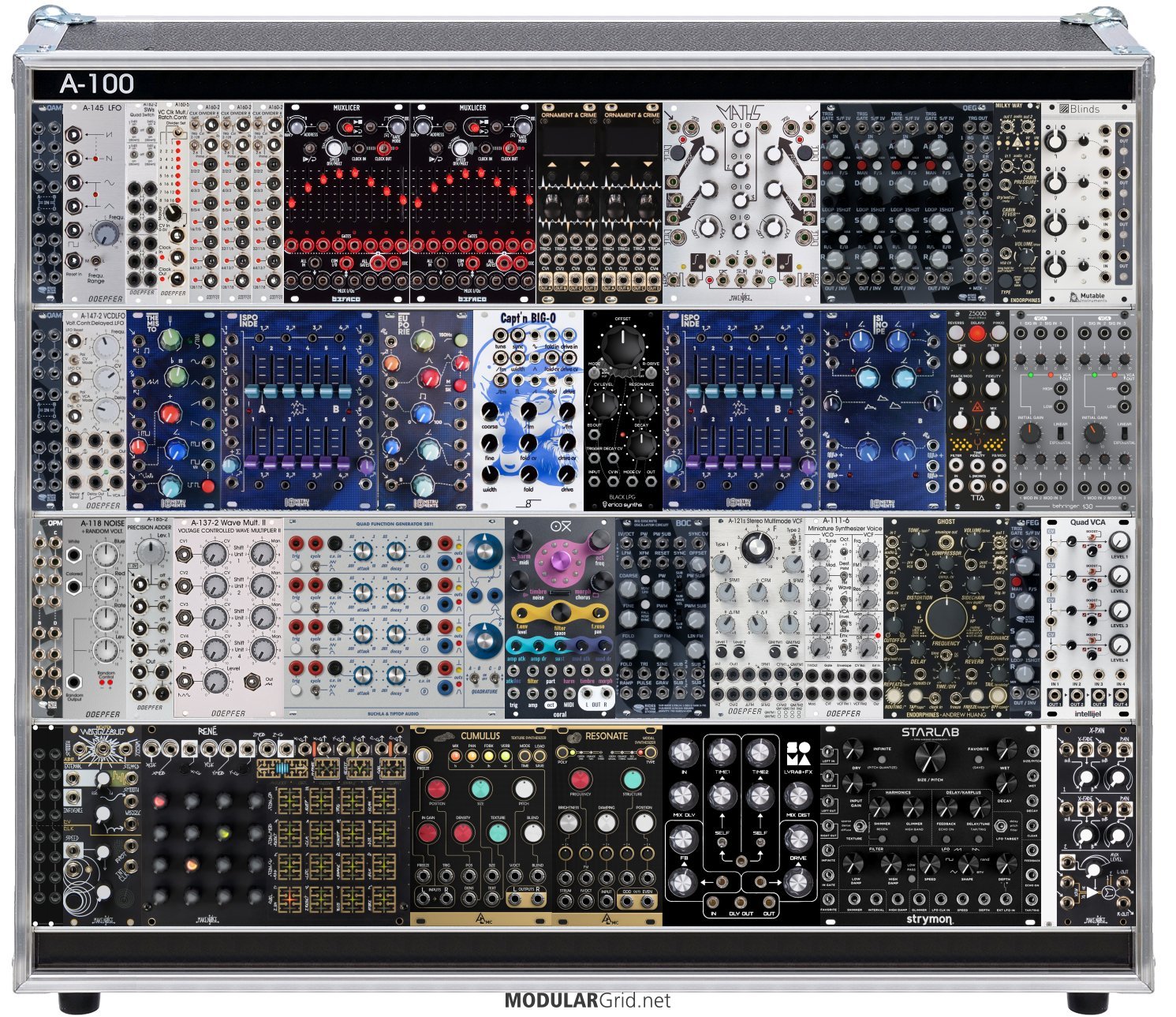Select the Maths module by Make Noise
The height and width of the screenshot is (1017, 1176).
(741, 202)
